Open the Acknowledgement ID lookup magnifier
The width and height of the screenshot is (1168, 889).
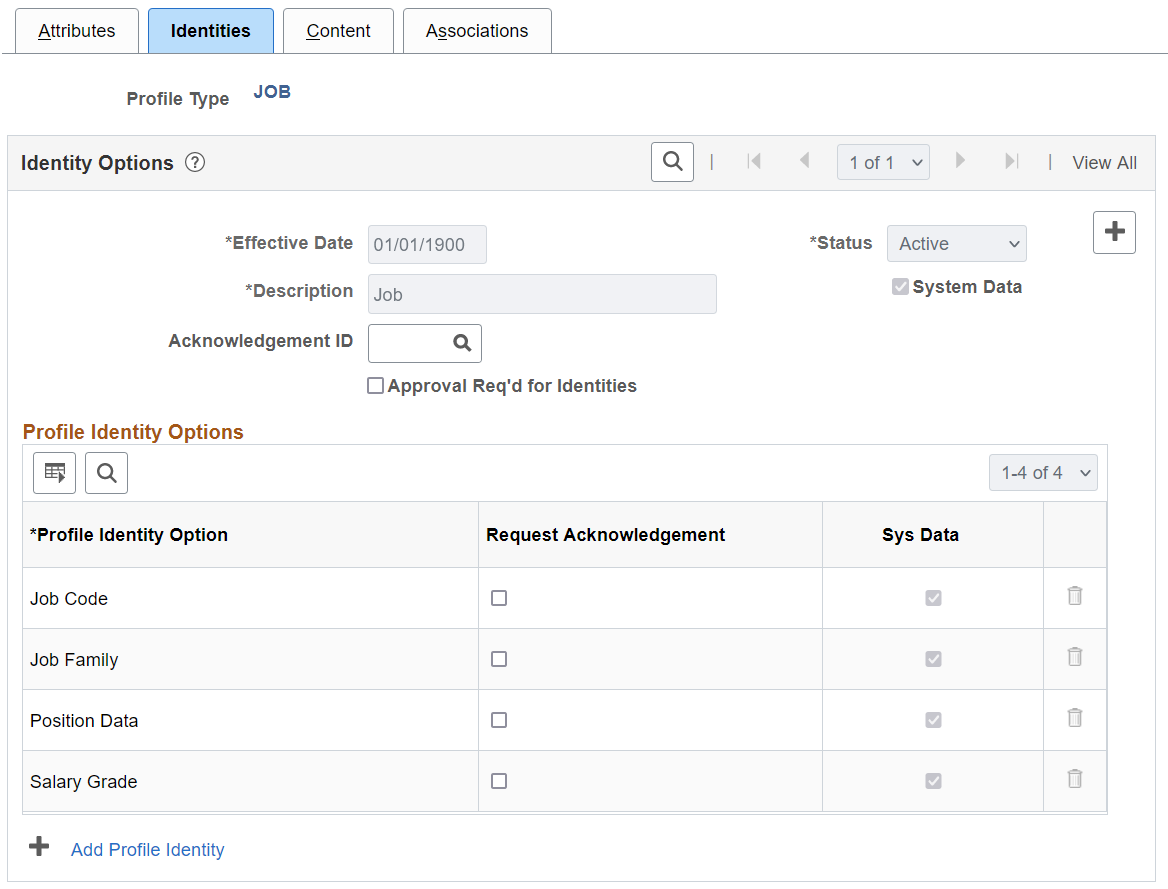(462, 343)
